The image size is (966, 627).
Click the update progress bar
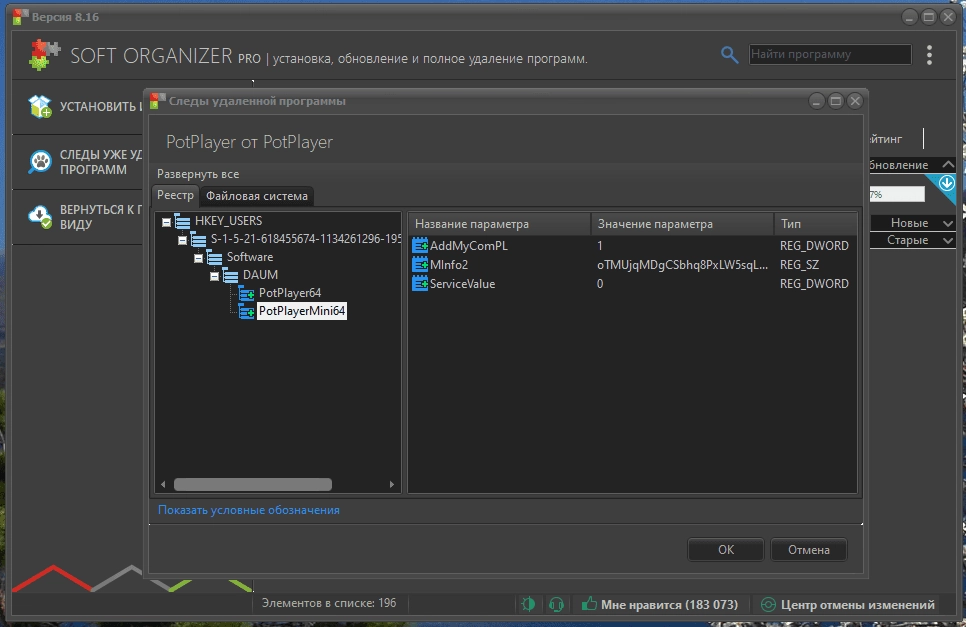click(897, 195)
